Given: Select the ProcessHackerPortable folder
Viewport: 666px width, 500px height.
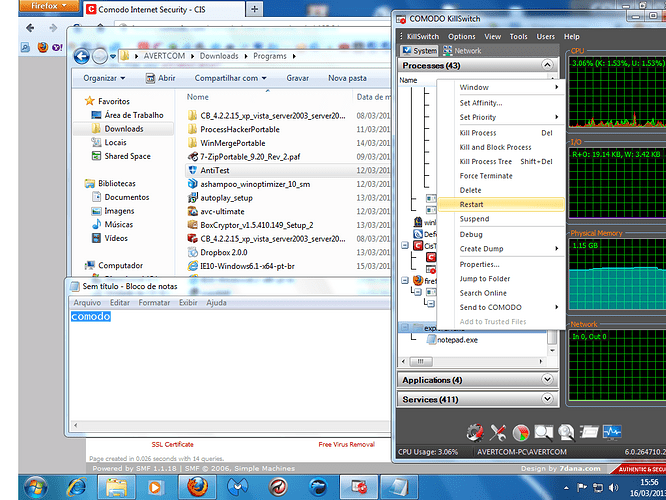Looking at the screenshot, I should pyautogui.click(x=240, y=130).
